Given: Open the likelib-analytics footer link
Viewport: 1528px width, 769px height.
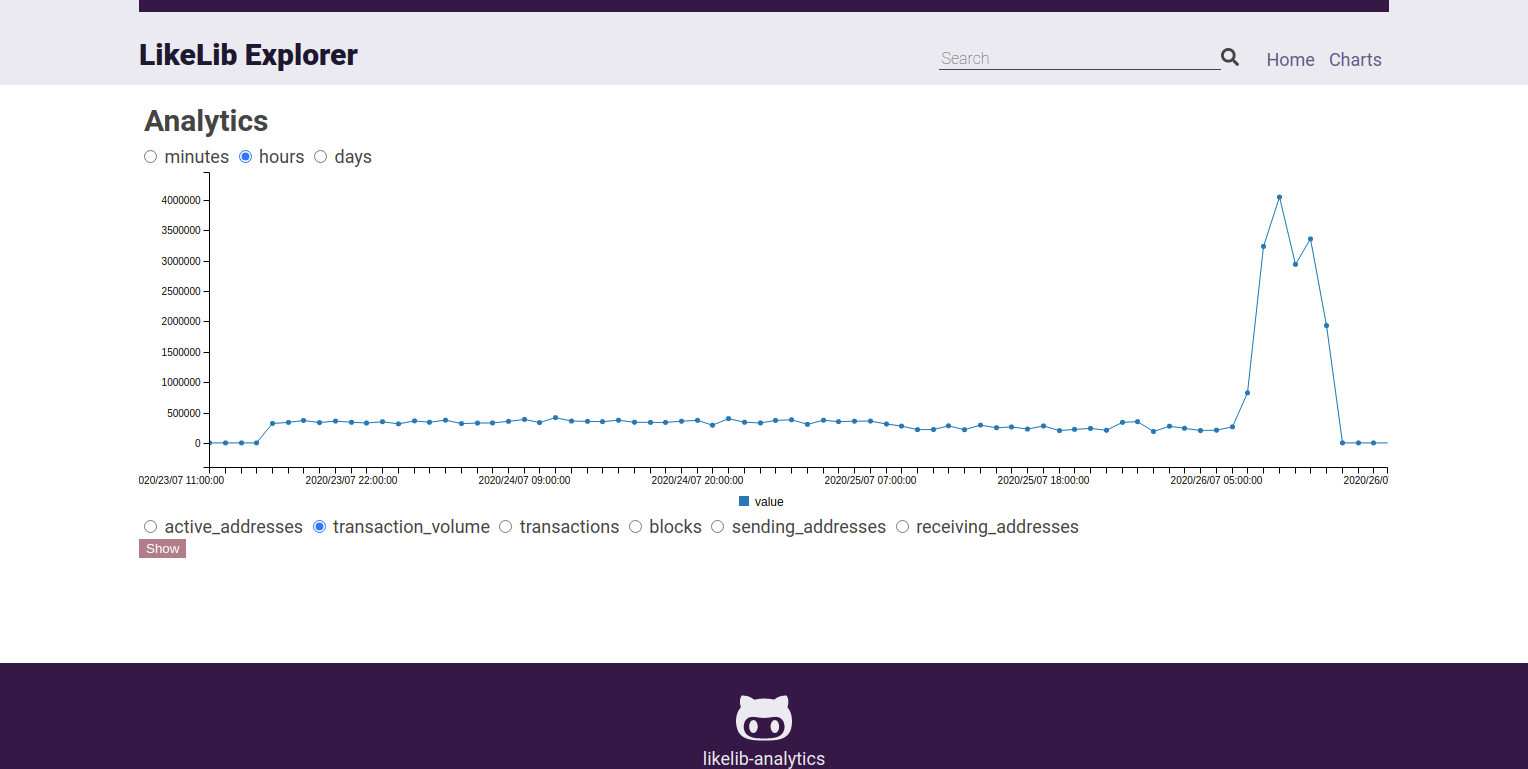Looking at the screenshot, I should [764, 759].
